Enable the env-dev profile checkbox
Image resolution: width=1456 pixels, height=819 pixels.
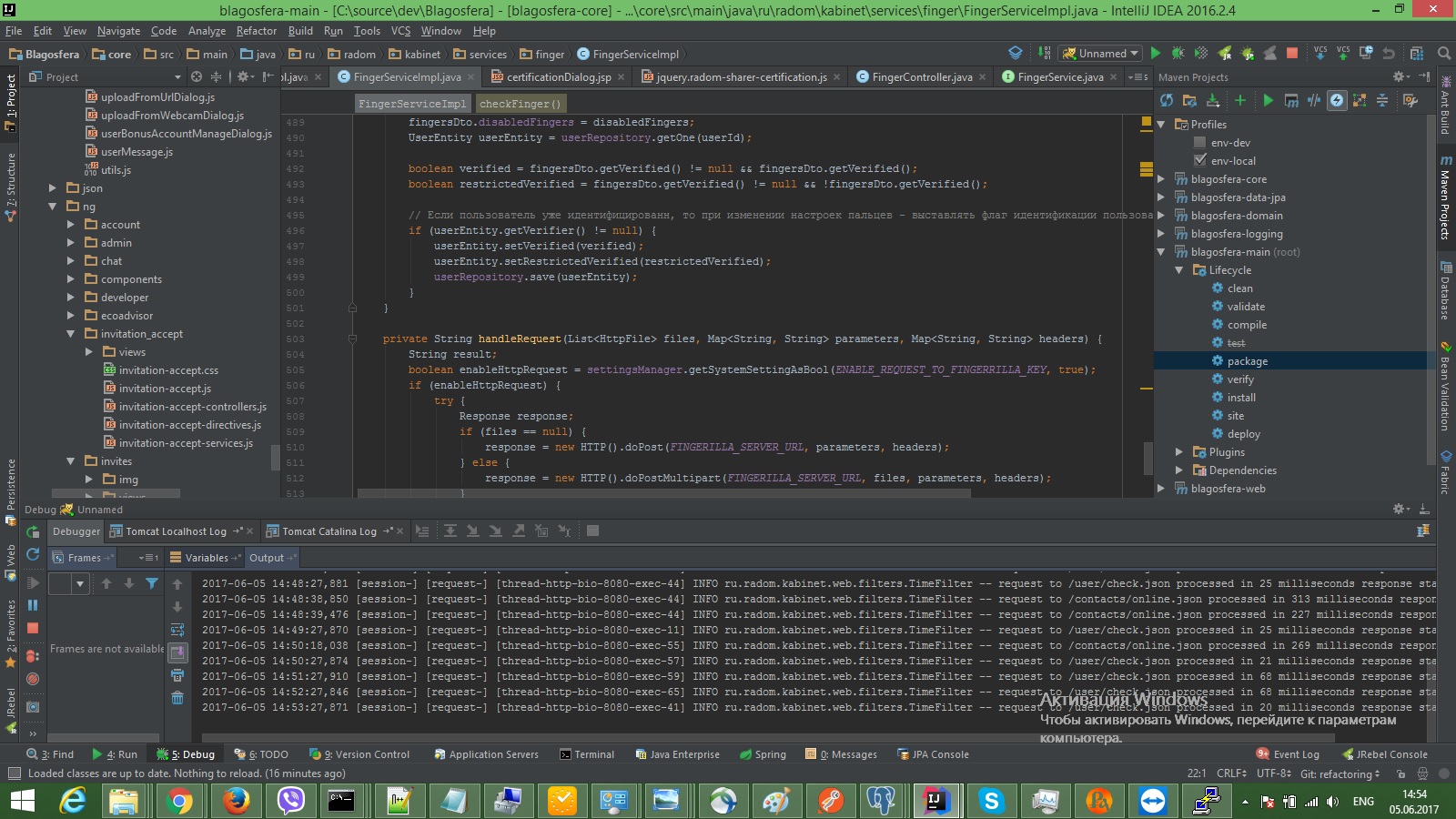pyautogui.click(x=1200, y=142)
